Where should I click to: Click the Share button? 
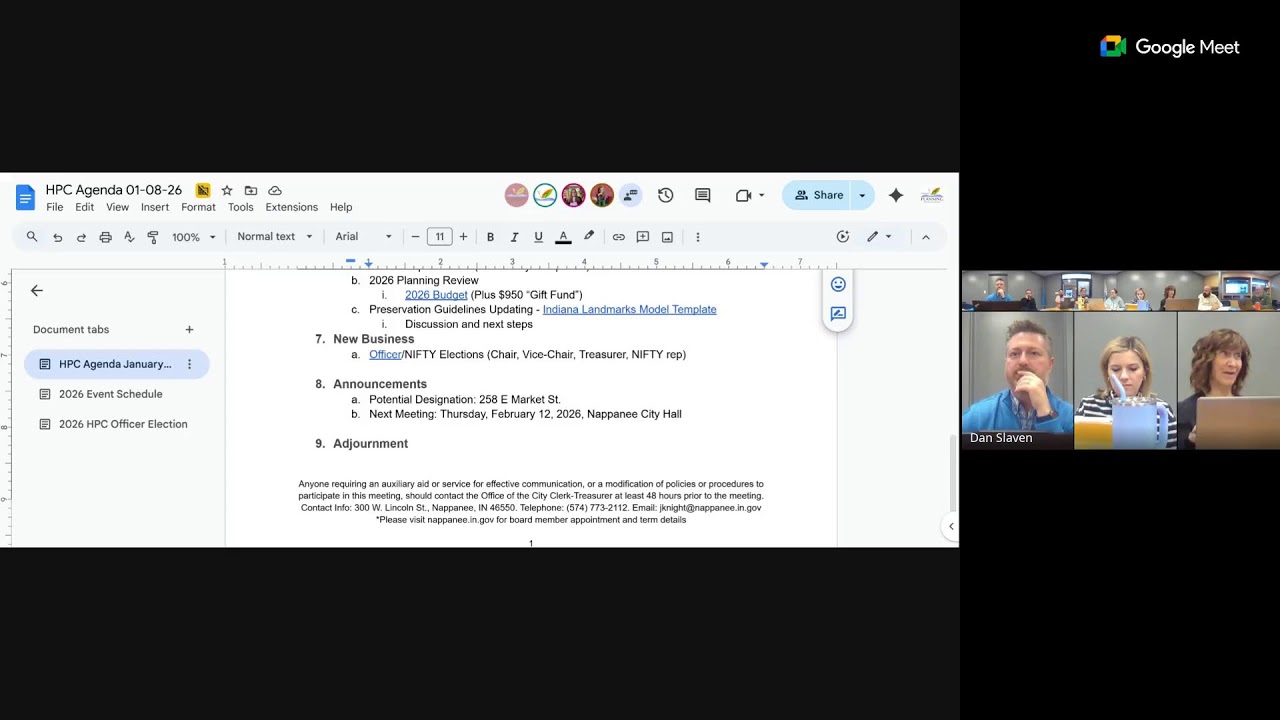[819, 195]
